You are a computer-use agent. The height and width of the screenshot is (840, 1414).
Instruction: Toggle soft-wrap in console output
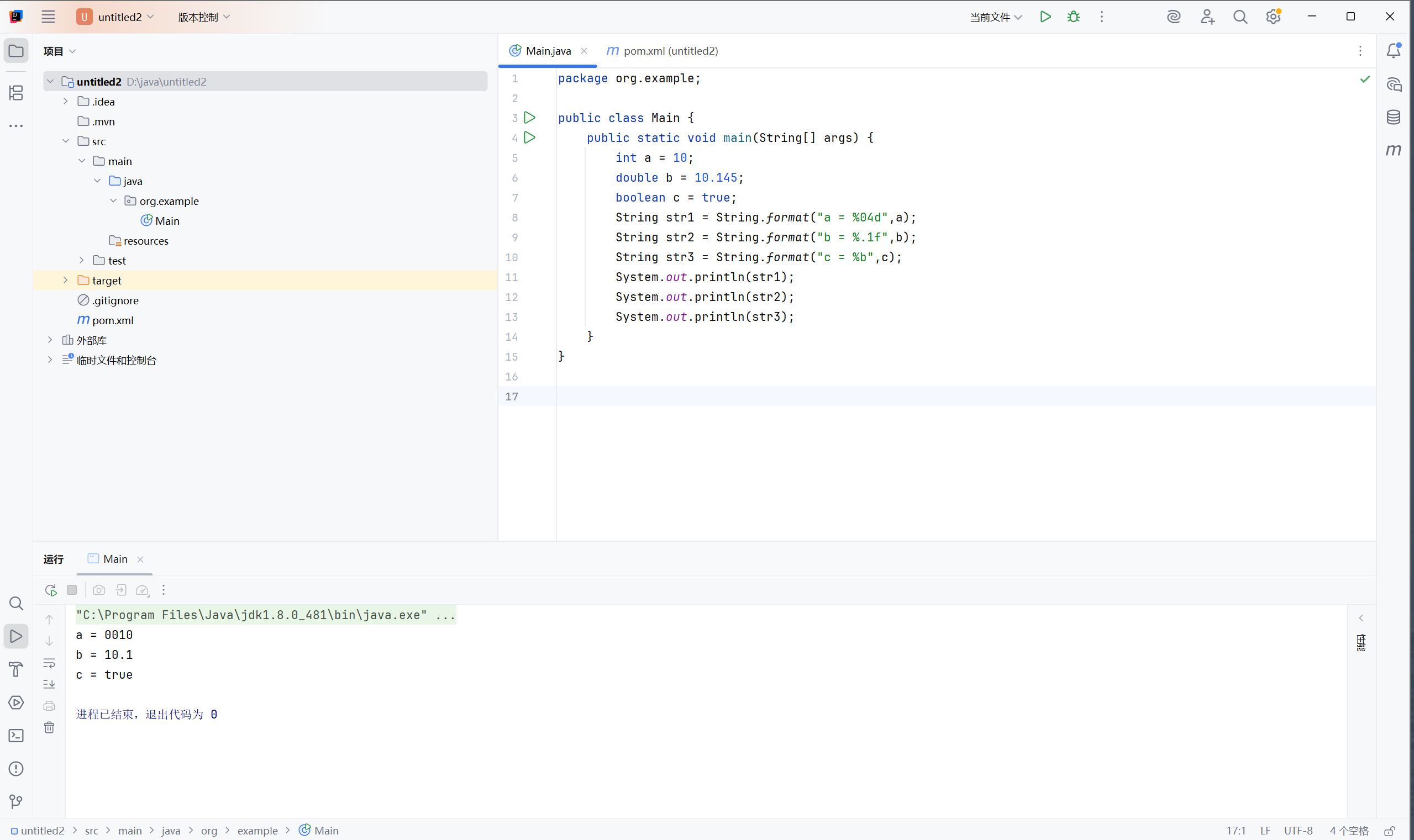pyautogui.click(x=49, y=663)
